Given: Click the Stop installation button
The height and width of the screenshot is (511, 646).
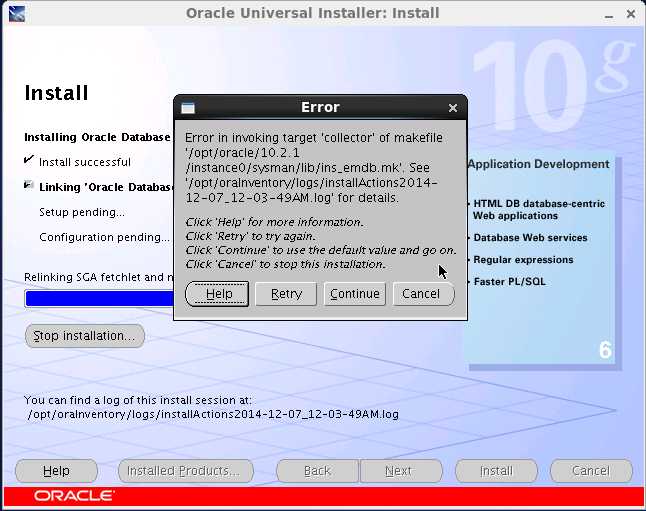Looking at the screenshot, I should [x=85, y=336].
